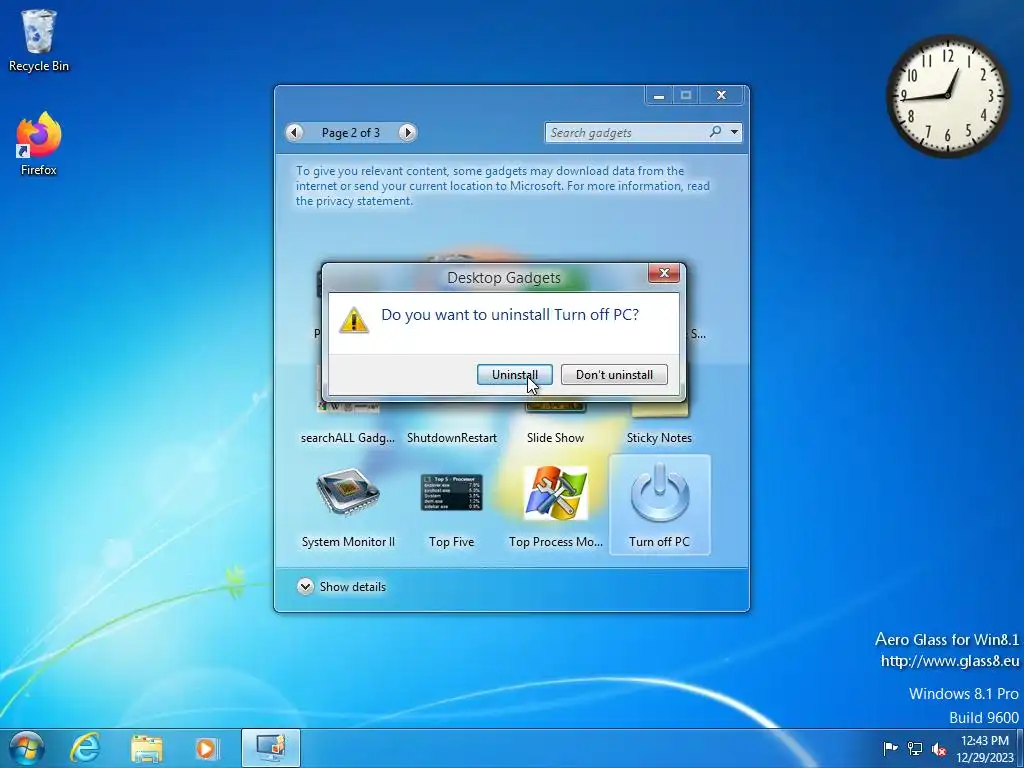Open the Action Center flag icon

[890, 748]
